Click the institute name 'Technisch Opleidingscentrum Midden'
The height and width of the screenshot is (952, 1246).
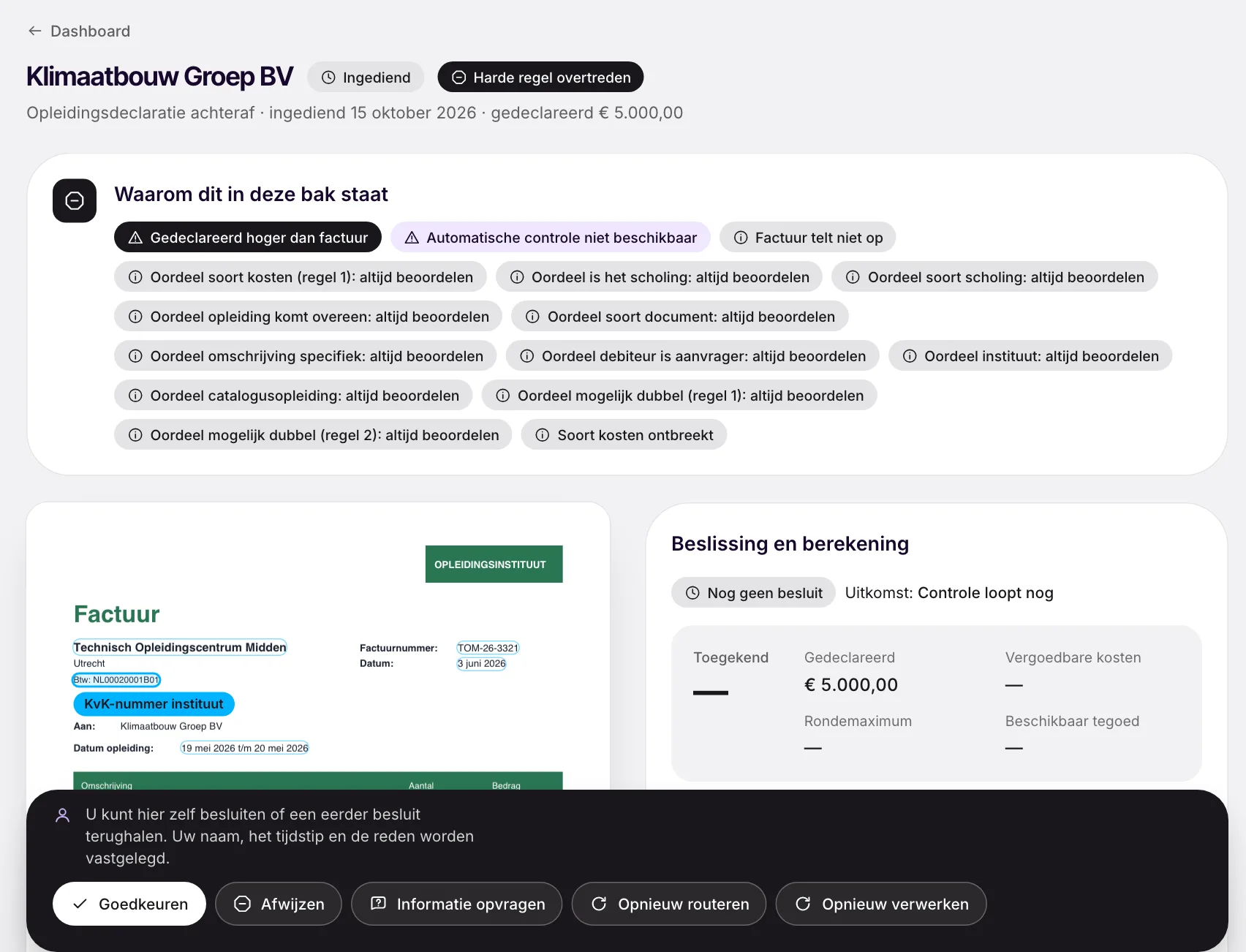(180, 647)
